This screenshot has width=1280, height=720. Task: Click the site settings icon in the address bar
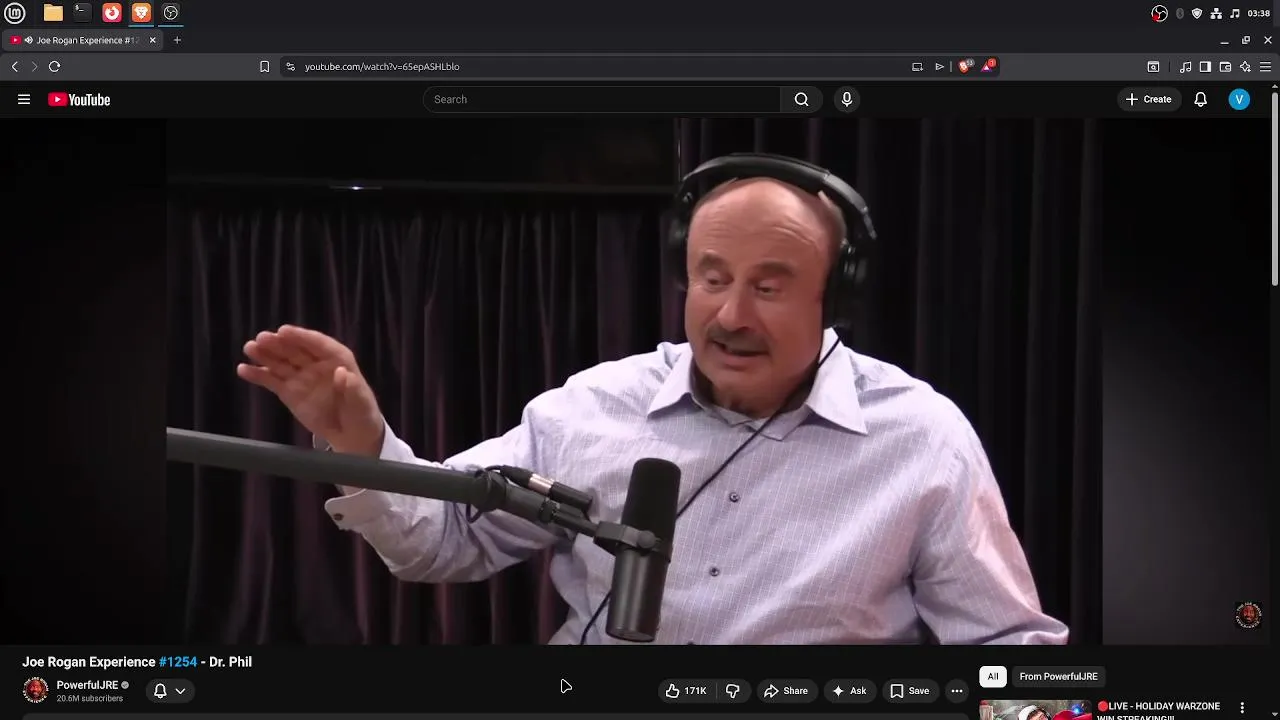click(290, 66)
